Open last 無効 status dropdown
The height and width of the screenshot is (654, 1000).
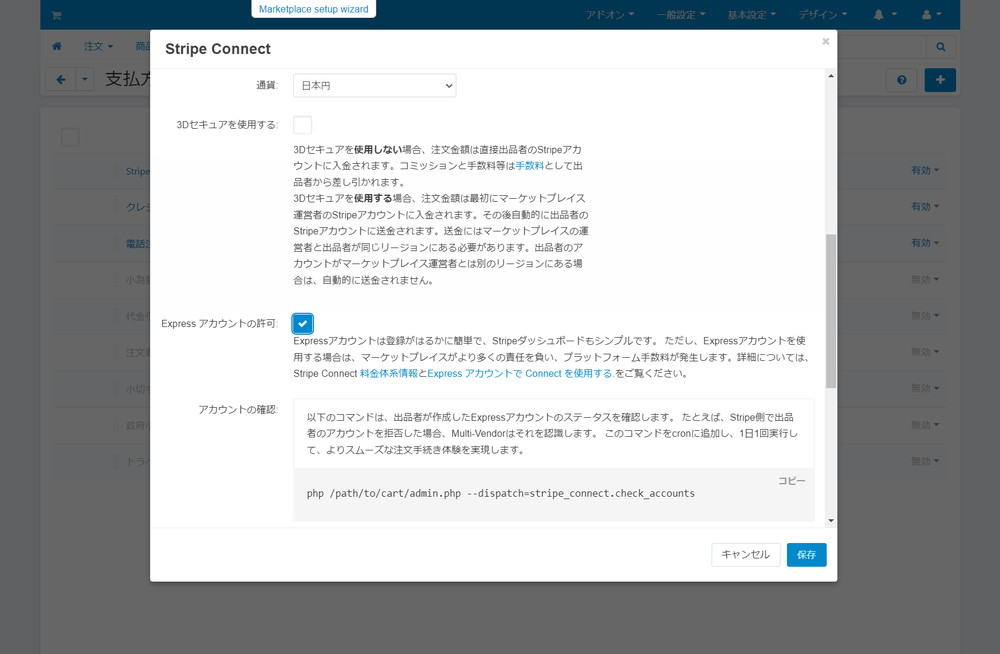click(925, 461)
